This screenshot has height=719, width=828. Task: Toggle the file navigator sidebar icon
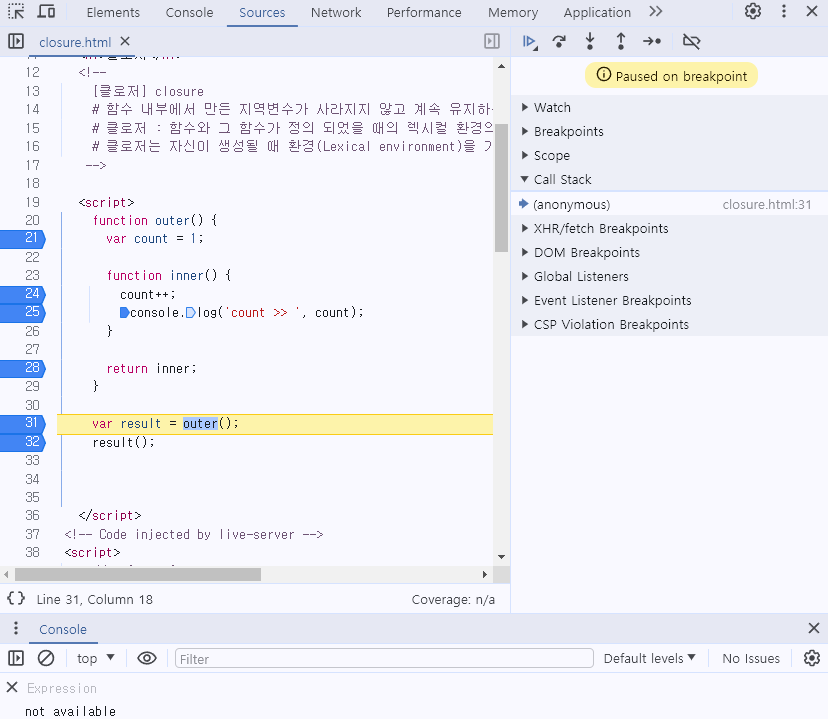[16, 41]
